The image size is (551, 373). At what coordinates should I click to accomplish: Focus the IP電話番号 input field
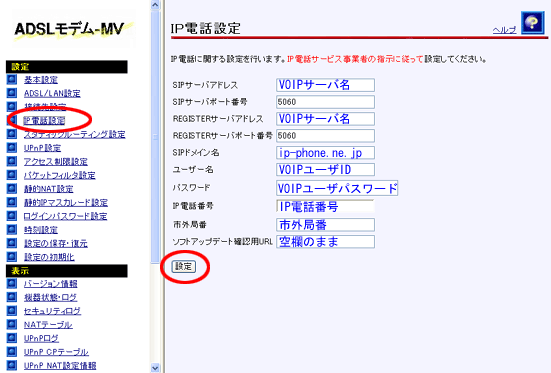pos(325,206)
